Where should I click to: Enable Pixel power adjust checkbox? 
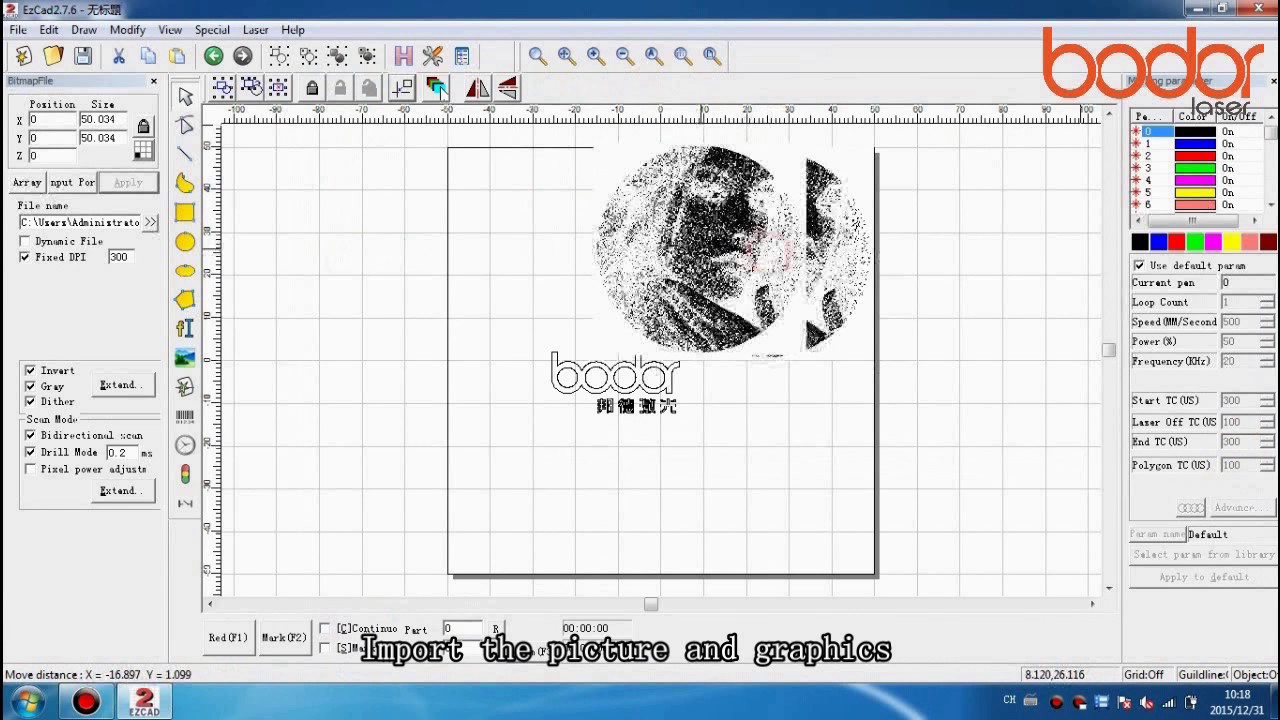click(30, 469)
